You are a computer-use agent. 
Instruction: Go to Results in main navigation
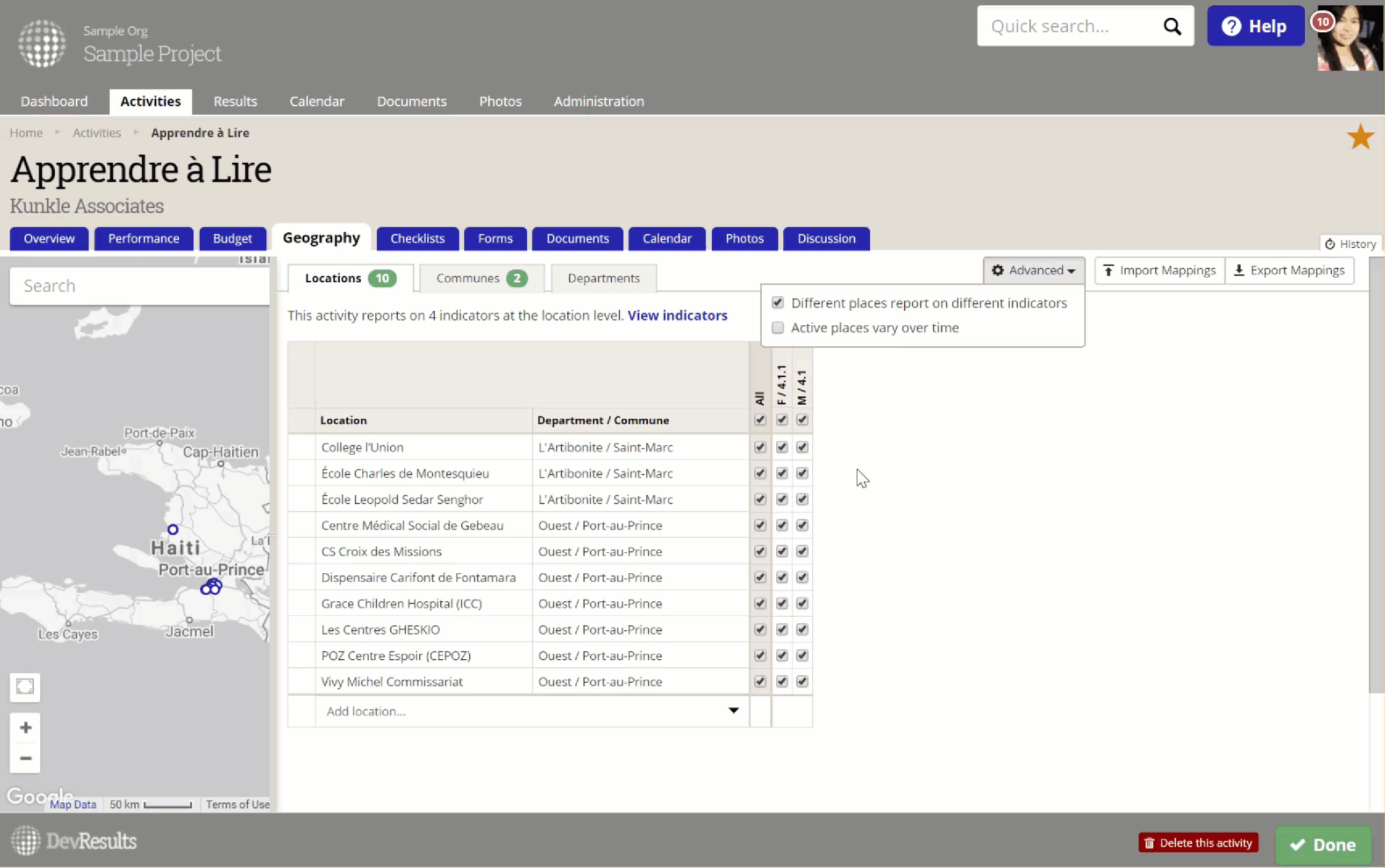pos(235,101)
